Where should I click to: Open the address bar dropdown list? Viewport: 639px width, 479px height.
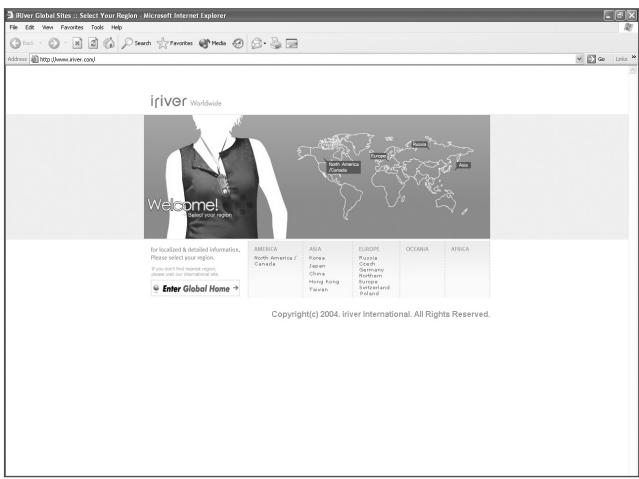[579, 60]
